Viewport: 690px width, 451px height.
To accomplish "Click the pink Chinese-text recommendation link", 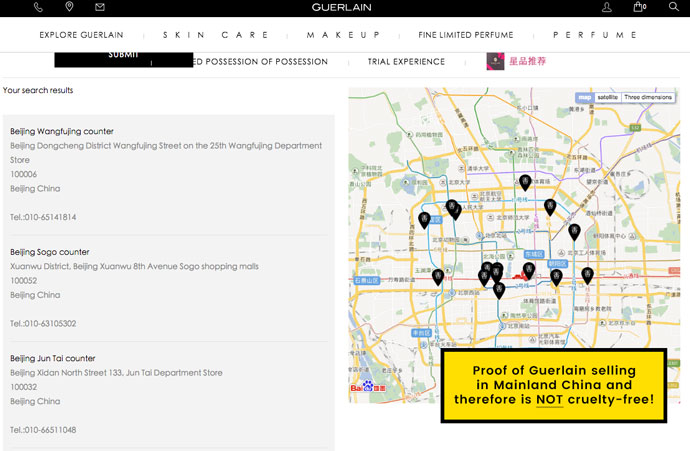I will [527, 61].
